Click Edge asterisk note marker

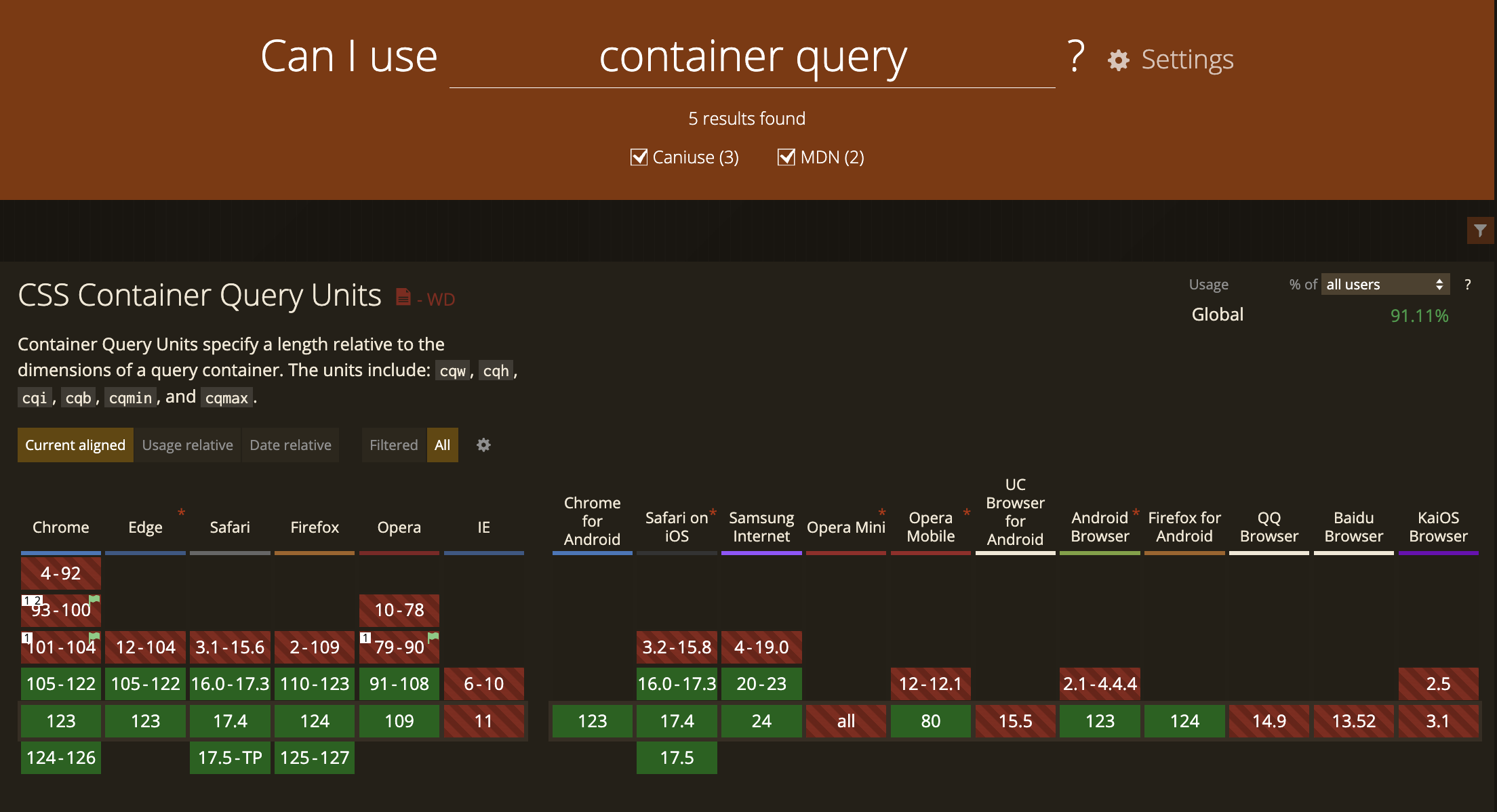[x=182, y=513]
